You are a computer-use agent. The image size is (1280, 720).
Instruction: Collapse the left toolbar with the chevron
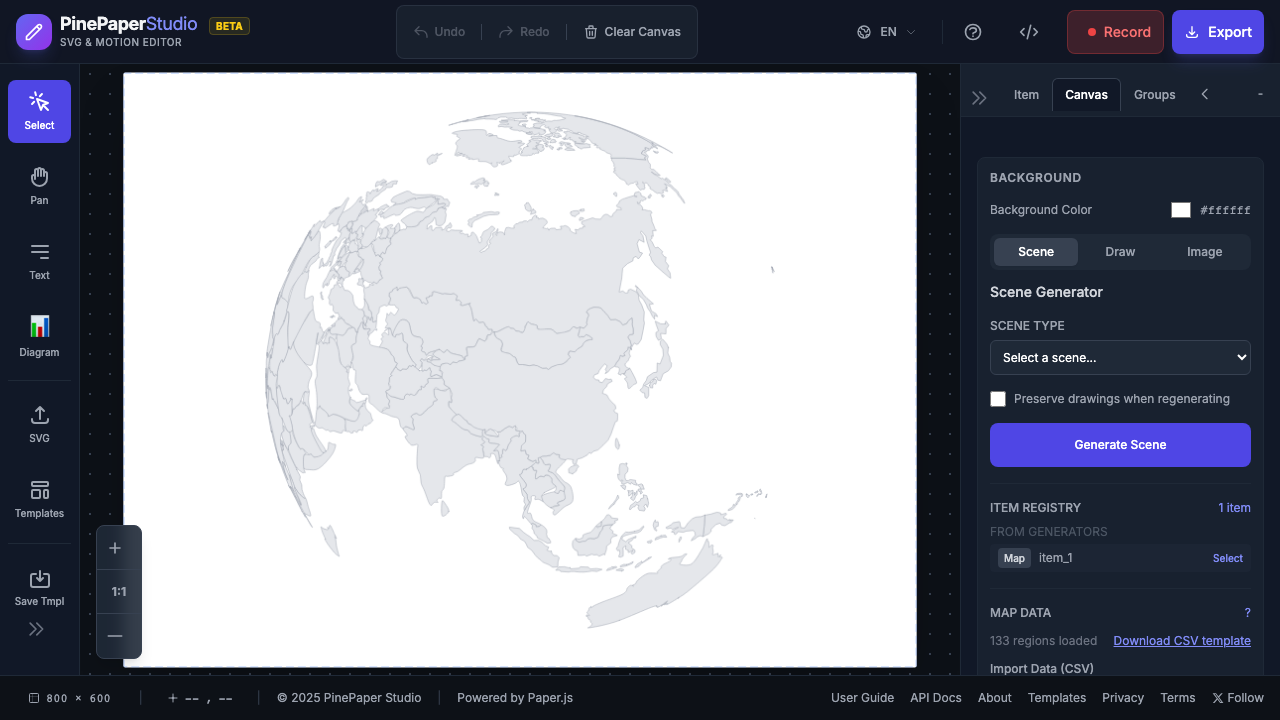36,628
